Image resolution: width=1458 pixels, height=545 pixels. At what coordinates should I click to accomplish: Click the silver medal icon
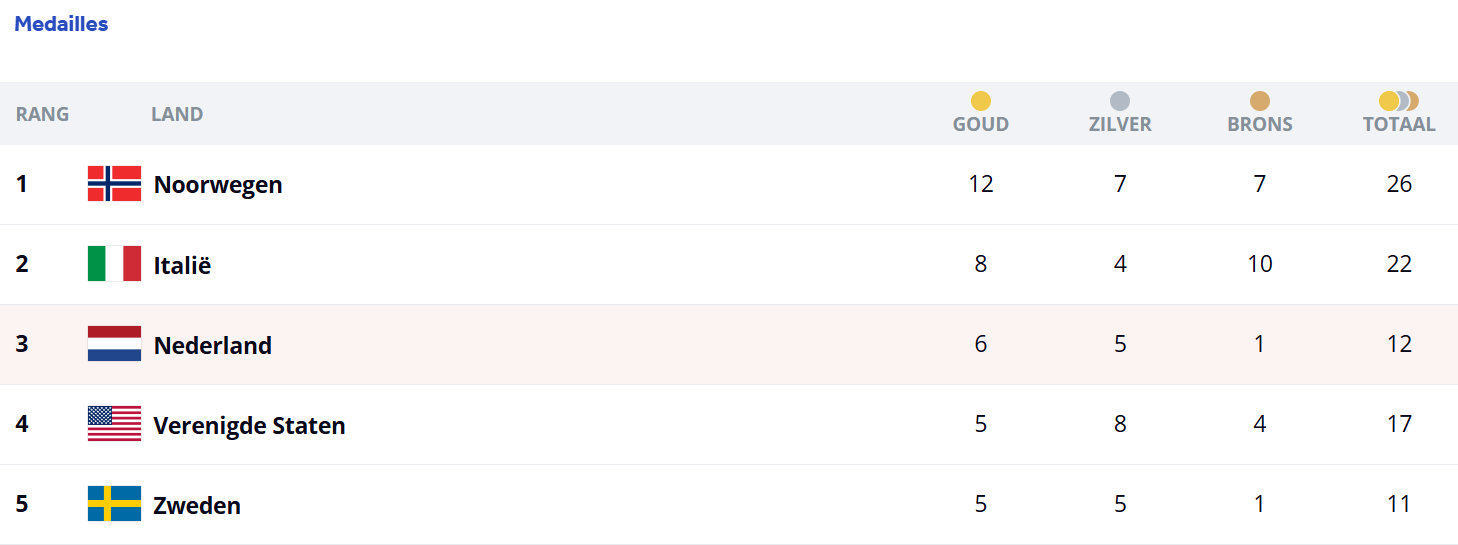(x=1120, y=101)
